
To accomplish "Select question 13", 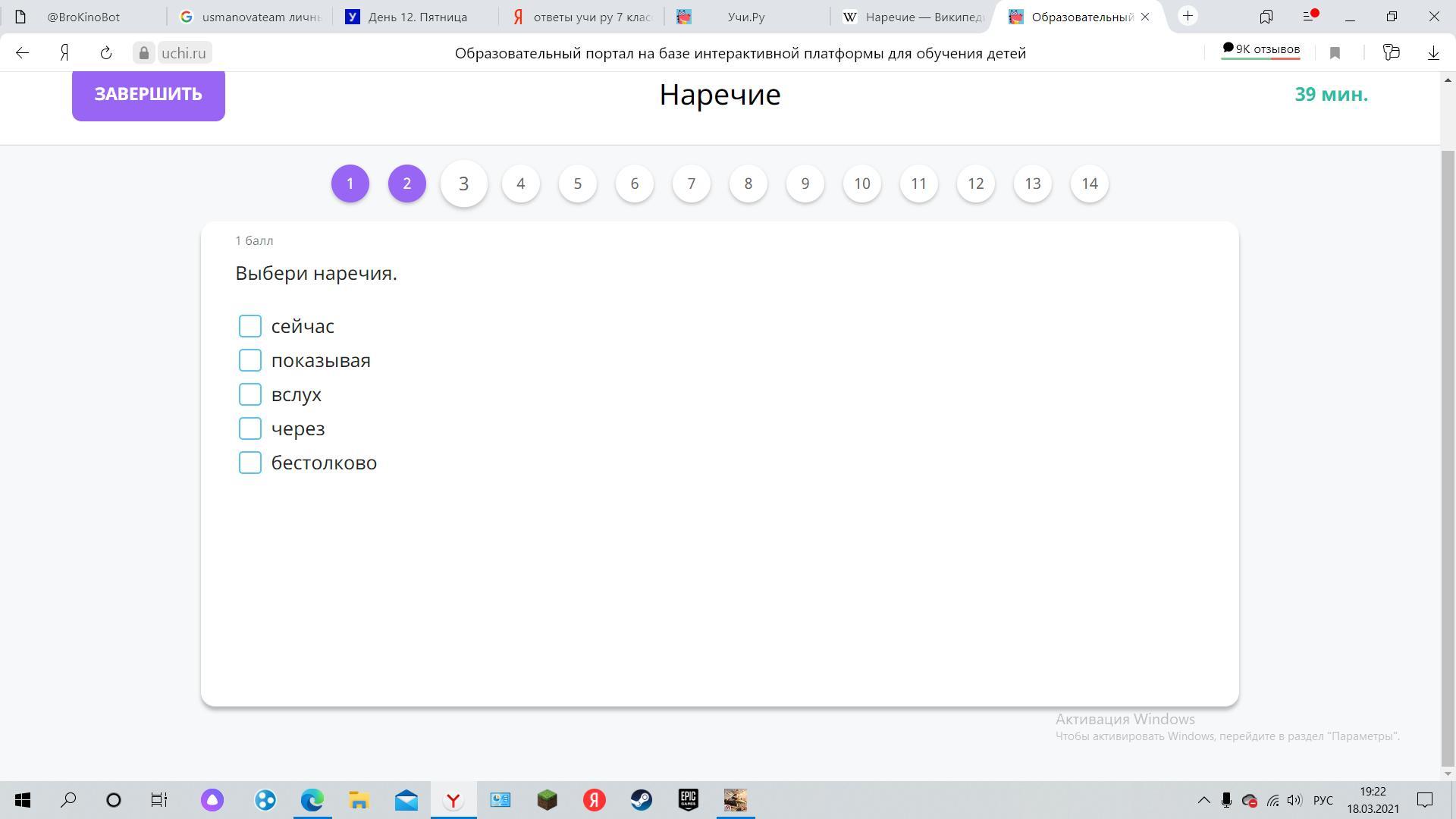I will pyautogui.click(x=1033, y=184).
